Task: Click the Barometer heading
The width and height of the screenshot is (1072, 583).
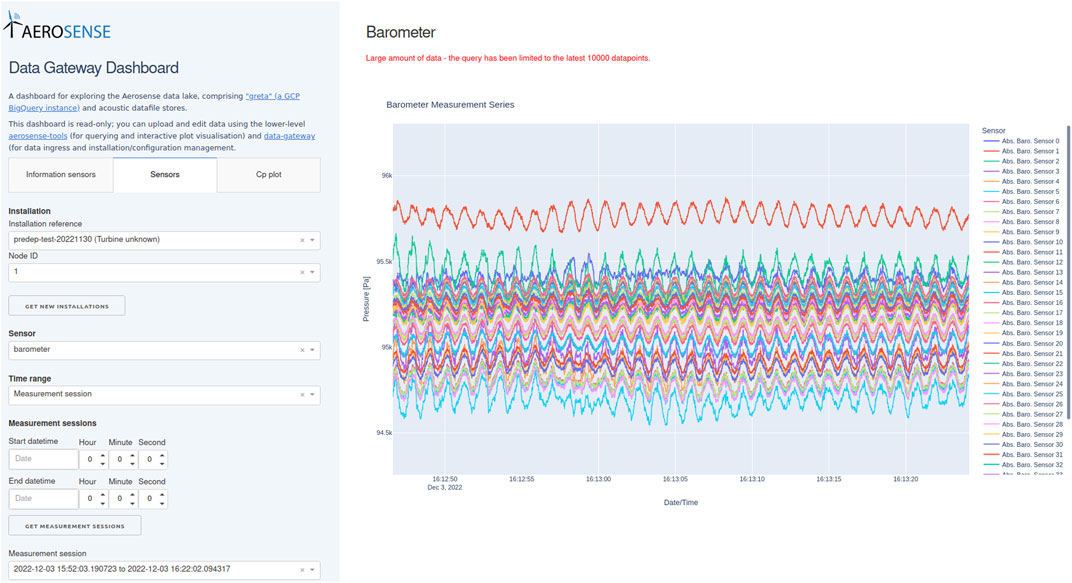Action: click(401, 32)
